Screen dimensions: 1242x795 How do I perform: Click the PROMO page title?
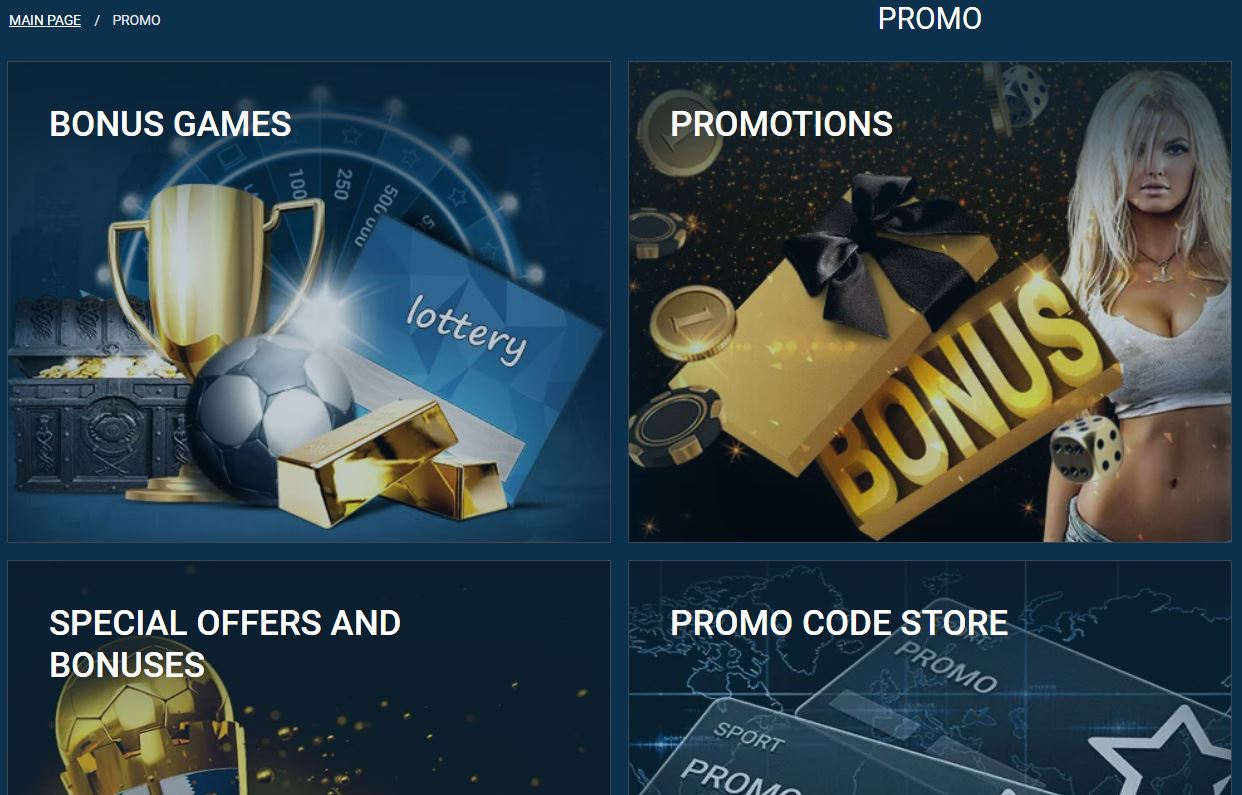click(x=929, y=18)
